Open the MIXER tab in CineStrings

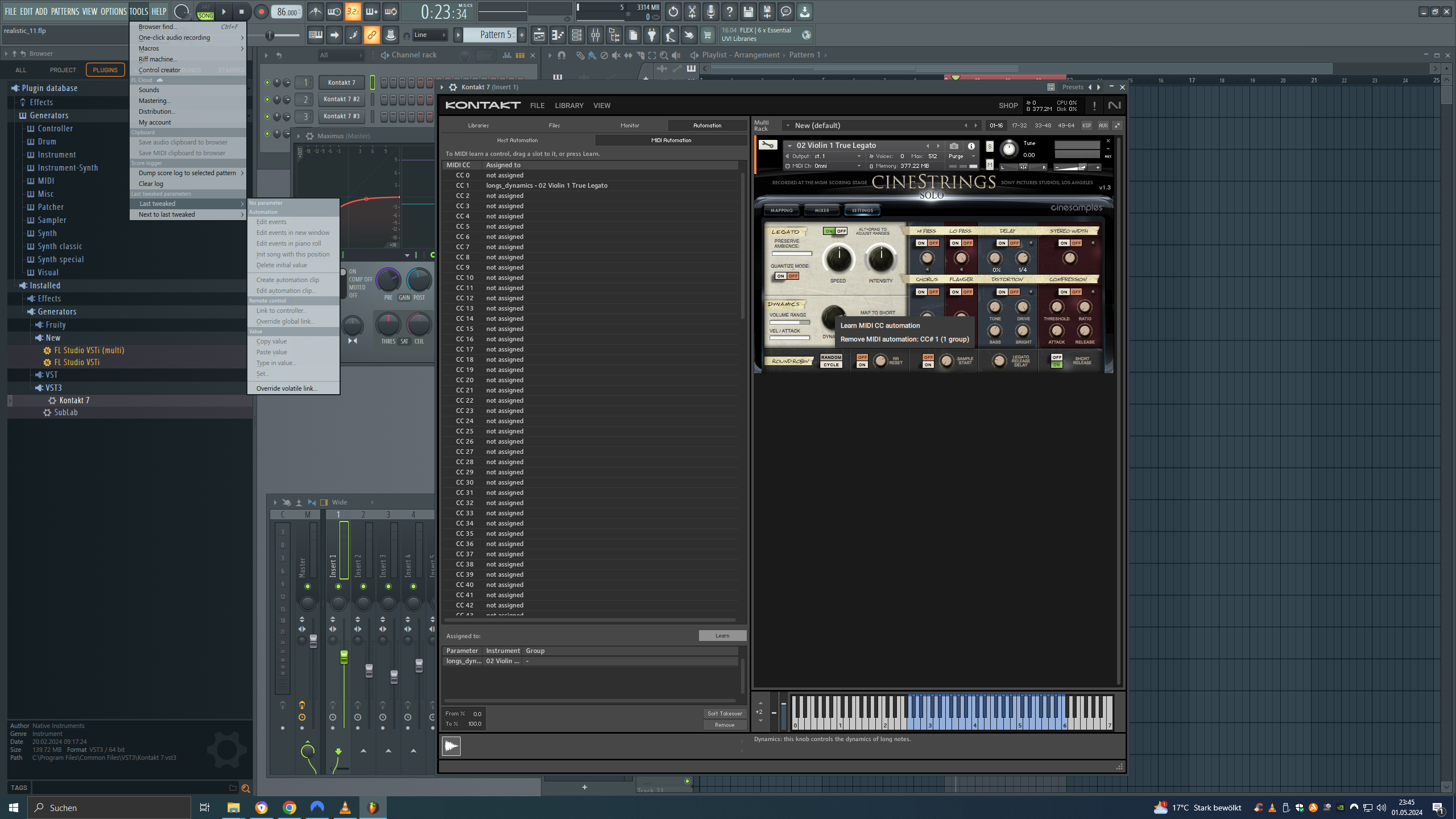(822, 210)
